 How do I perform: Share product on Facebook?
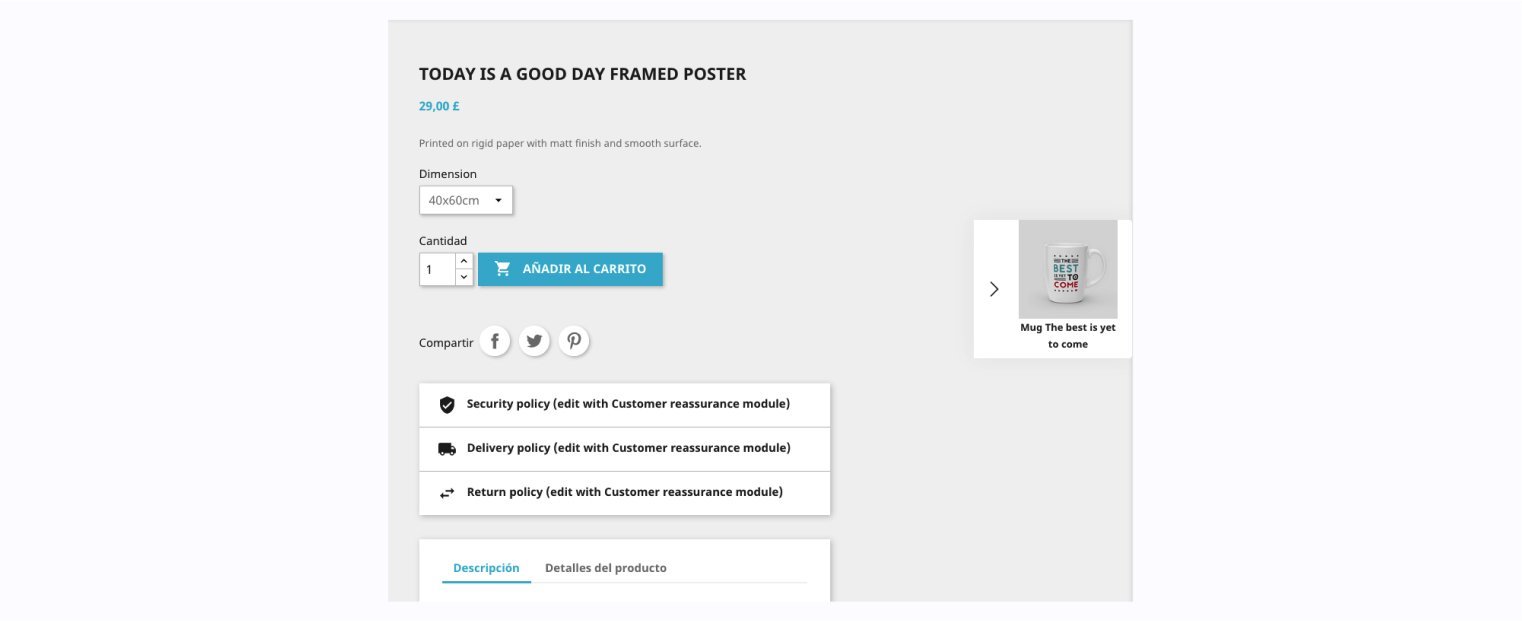point(494,342)
